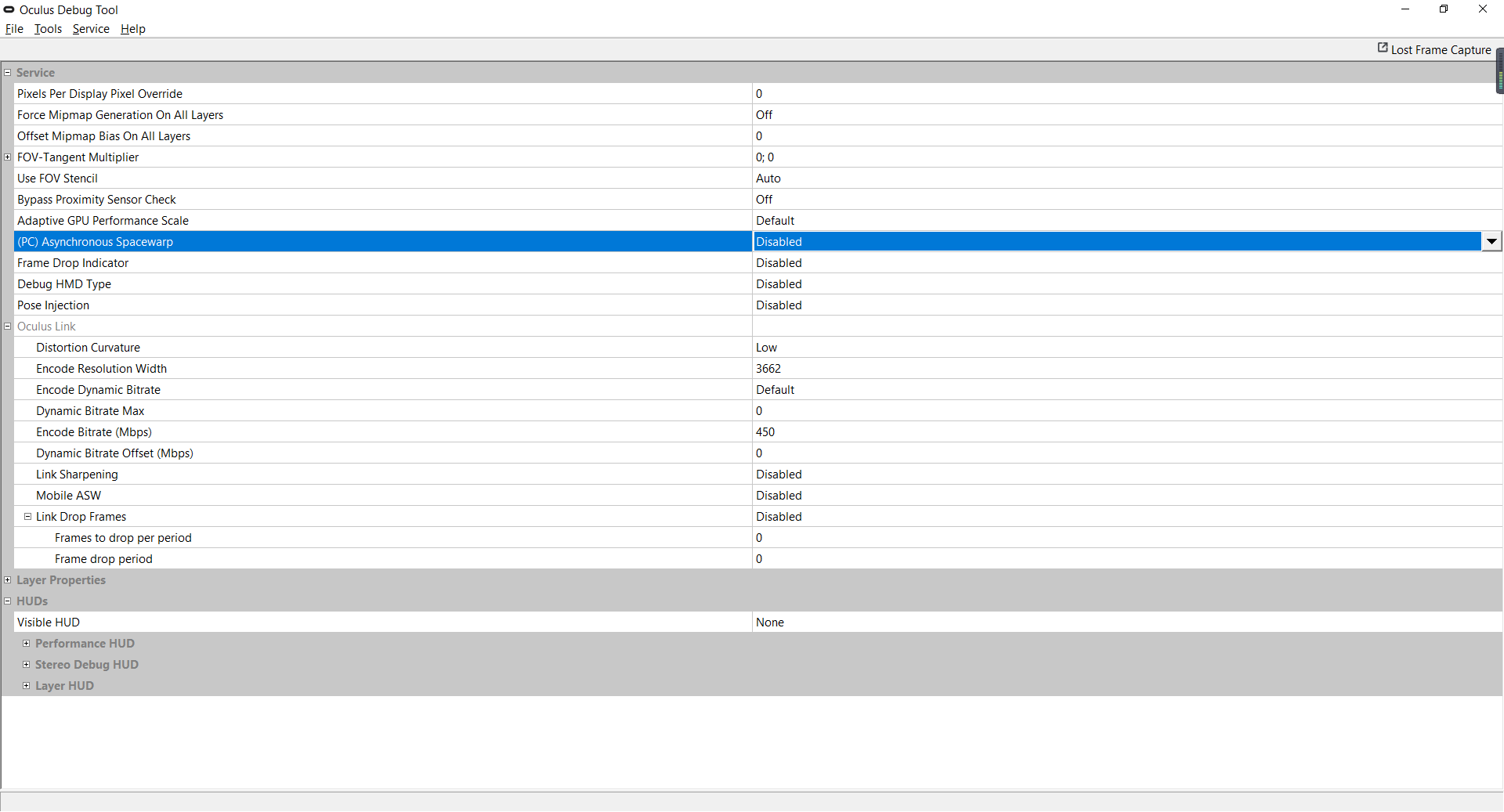Collapse the Oculus Link group
This screenshot has width=1504, height=812.
point(8,327)
